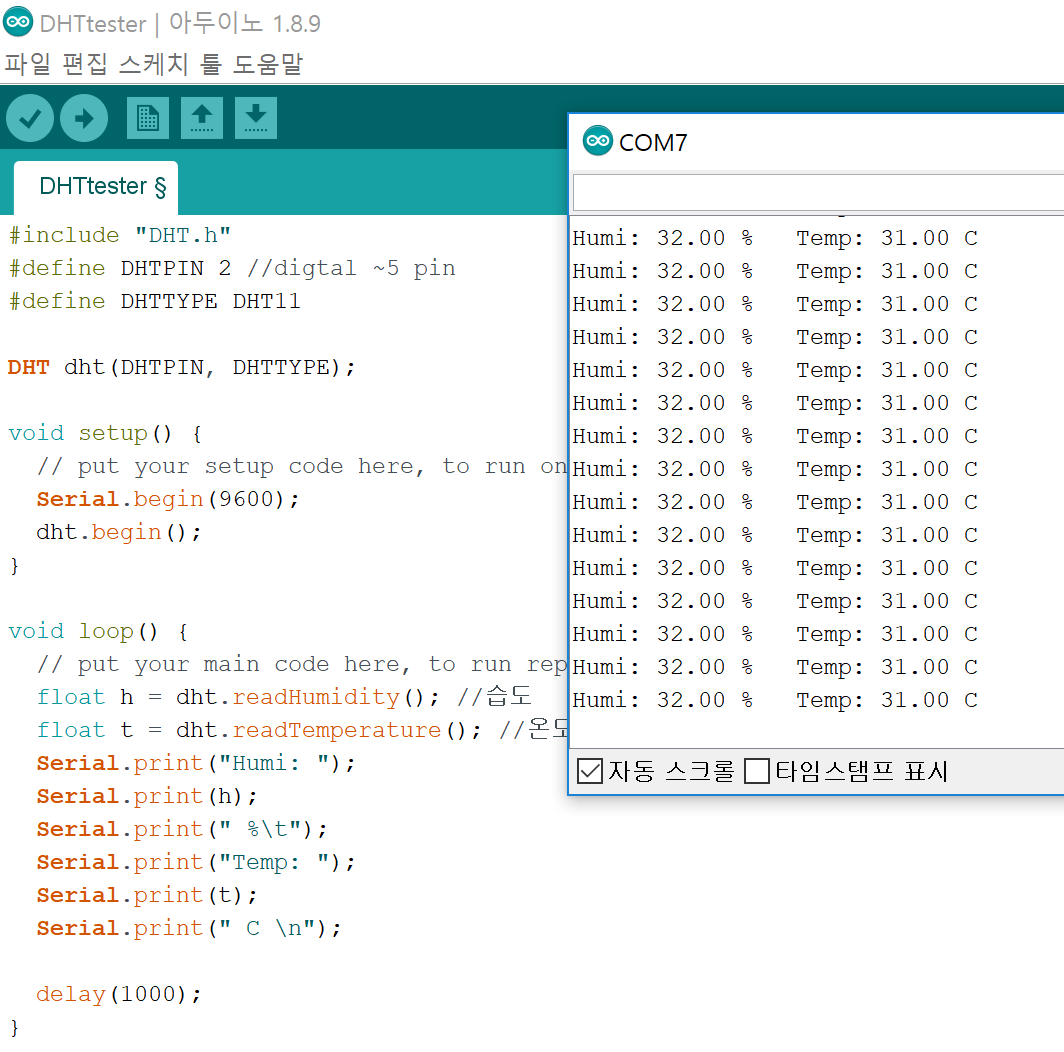1064x1052 pixels.
Task: Open the 도움말 menu
Action: coord(267,64)
